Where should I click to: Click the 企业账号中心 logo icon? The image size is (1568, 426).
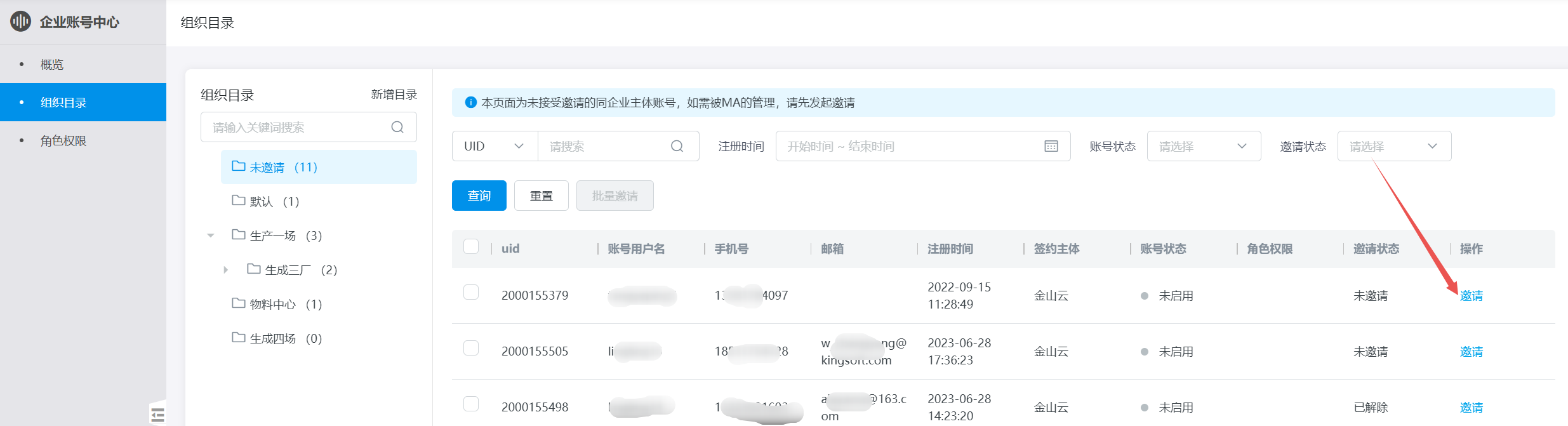(20, 22)
